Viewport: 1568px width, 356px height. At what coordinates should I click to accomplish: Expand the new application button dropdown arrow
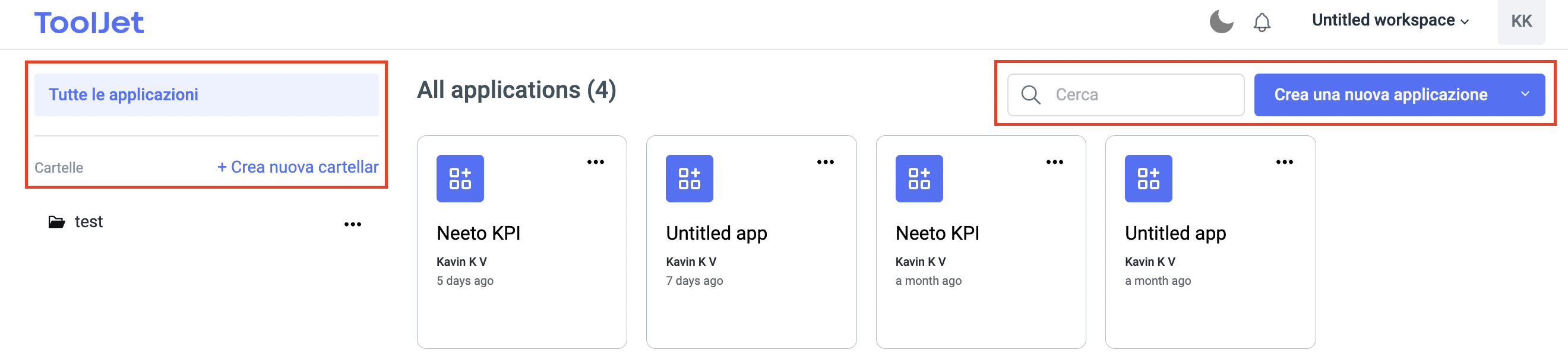pyautogui.click(x=1525, y=94)
